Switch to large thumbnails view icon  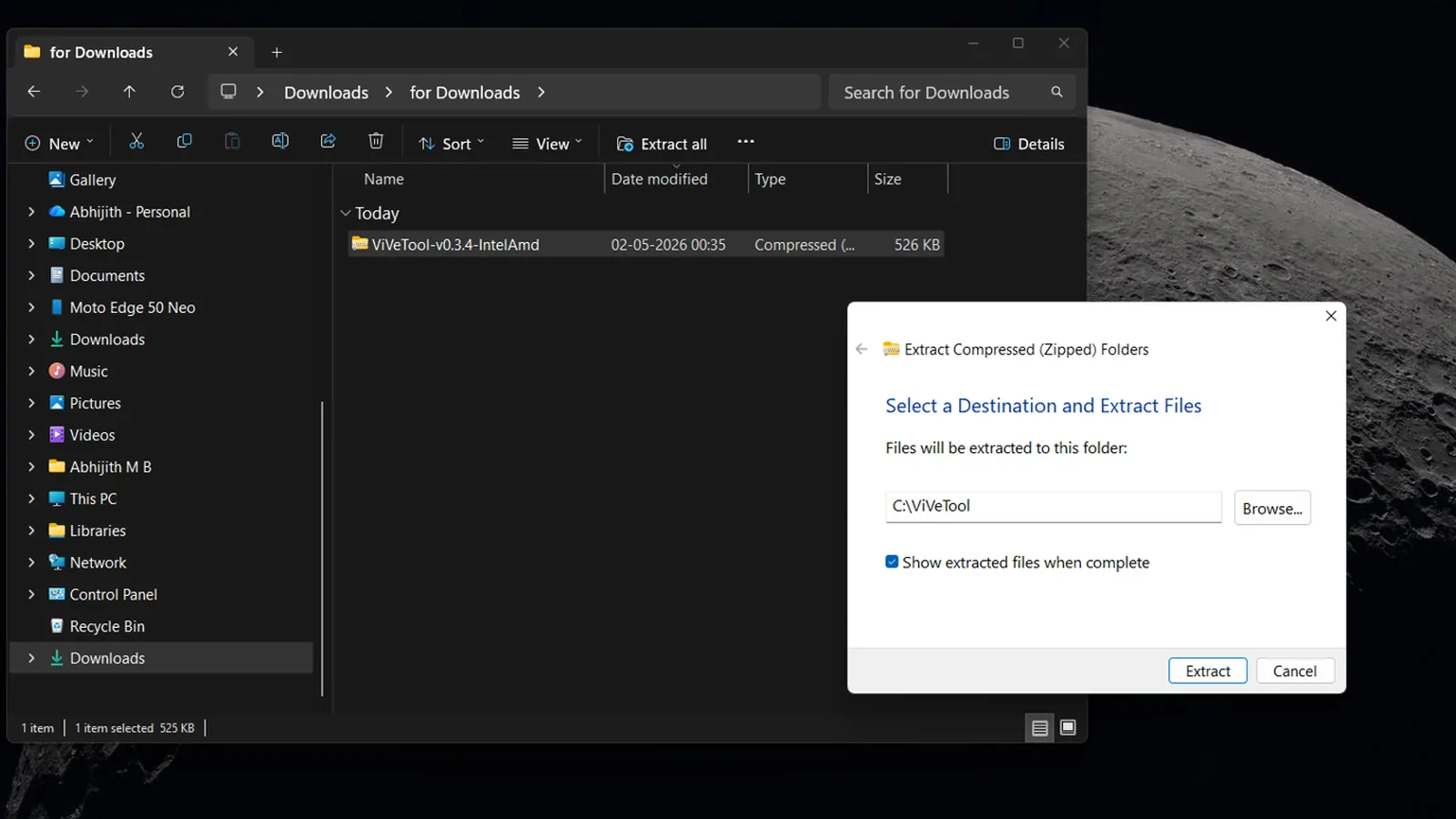point(1068,728)
